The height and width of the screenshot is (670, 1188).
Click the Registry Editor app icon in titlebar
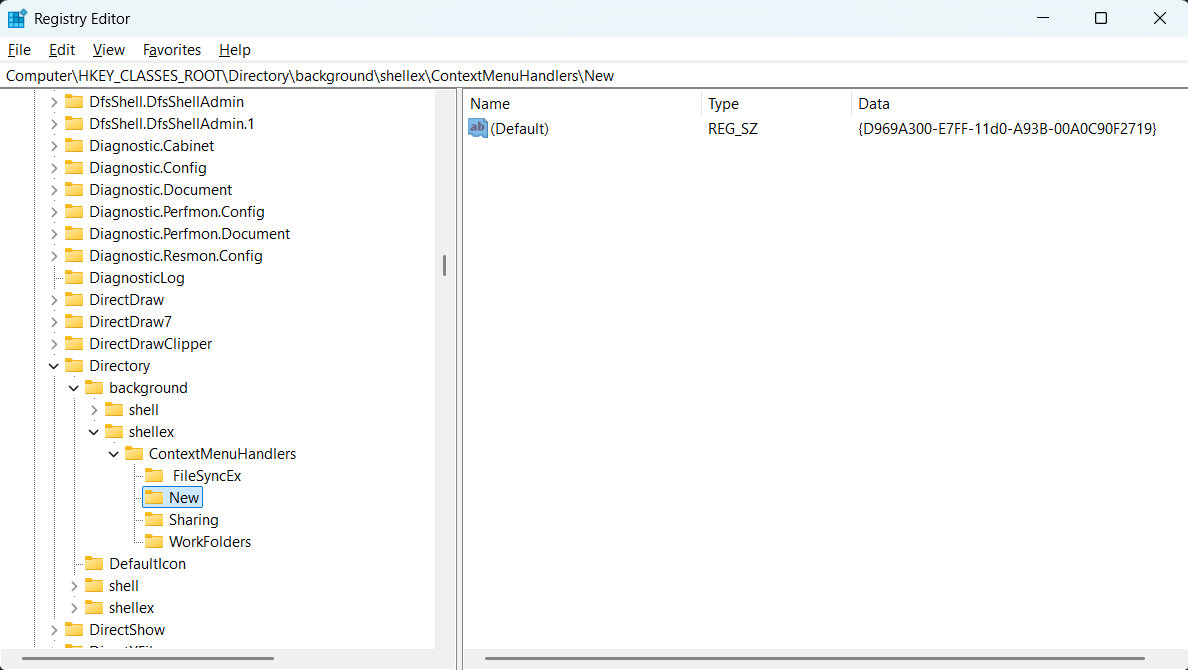pyautogui.click(x=19, y=18)
